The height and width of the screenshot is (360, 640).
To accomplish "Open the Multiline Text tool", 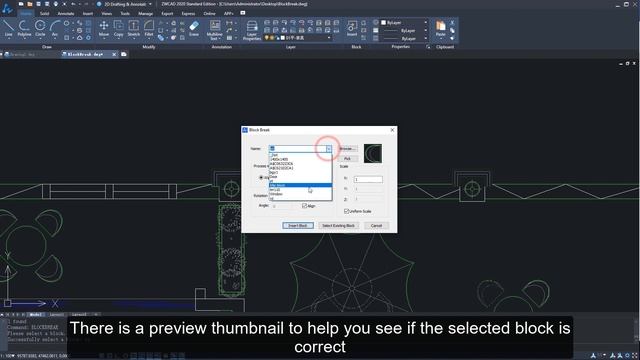I will (215, 30).
